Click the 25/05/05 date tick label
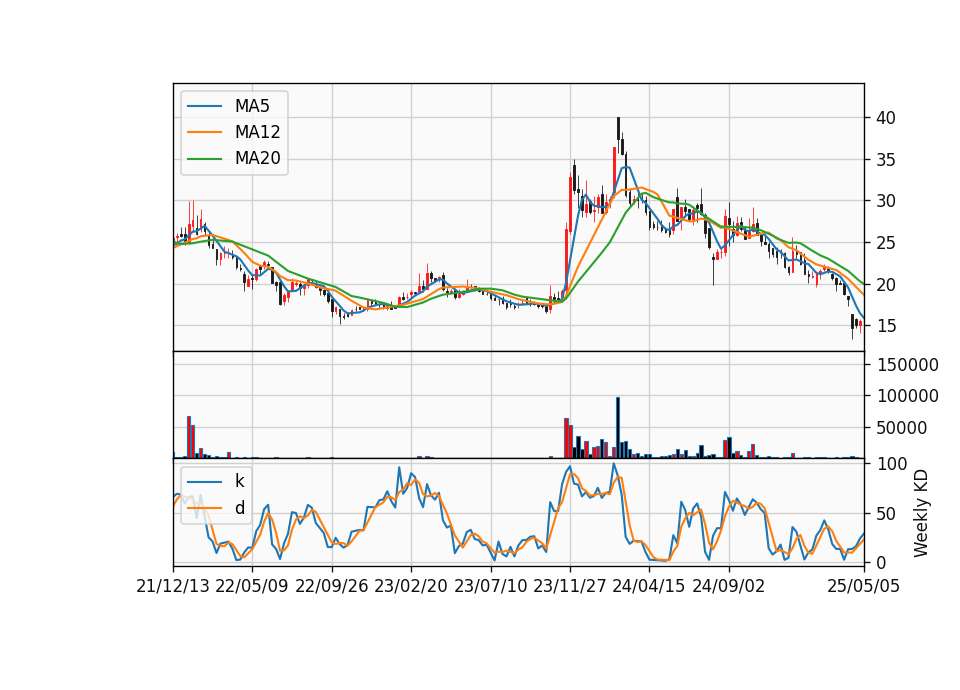 [x=864, y=587]
